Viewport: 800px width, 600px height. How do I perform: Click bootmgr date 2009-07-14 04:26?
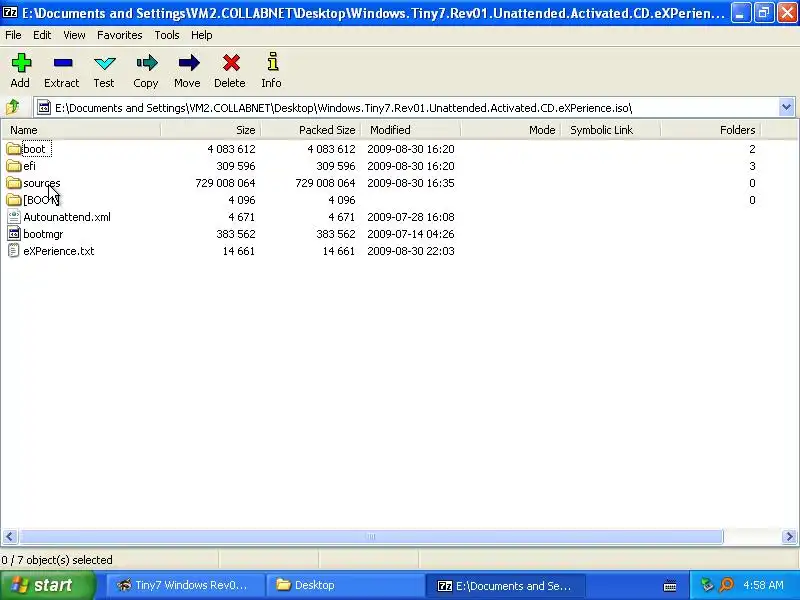coord(411,234)
